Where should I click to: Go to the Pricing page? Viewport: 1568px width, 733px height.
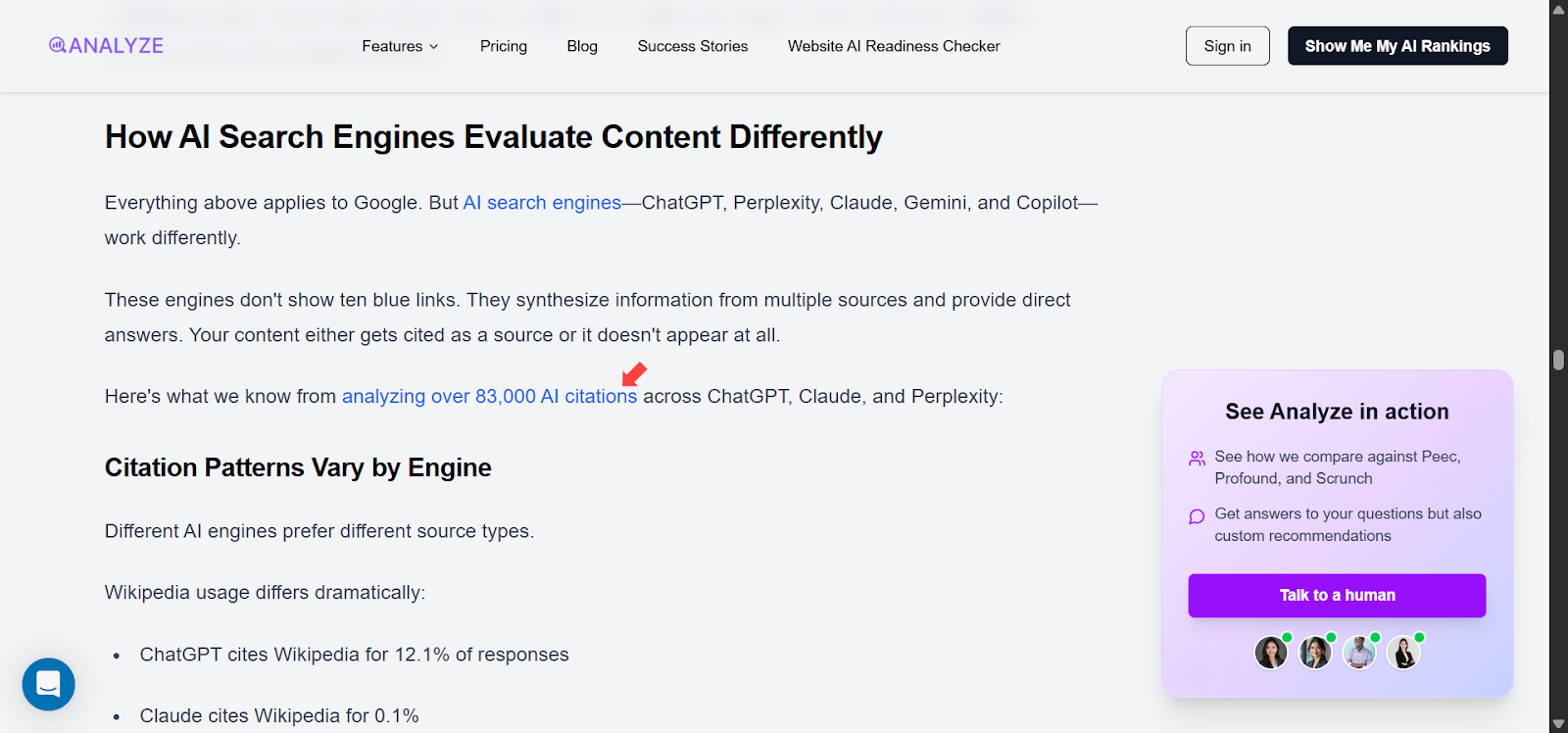504,46
